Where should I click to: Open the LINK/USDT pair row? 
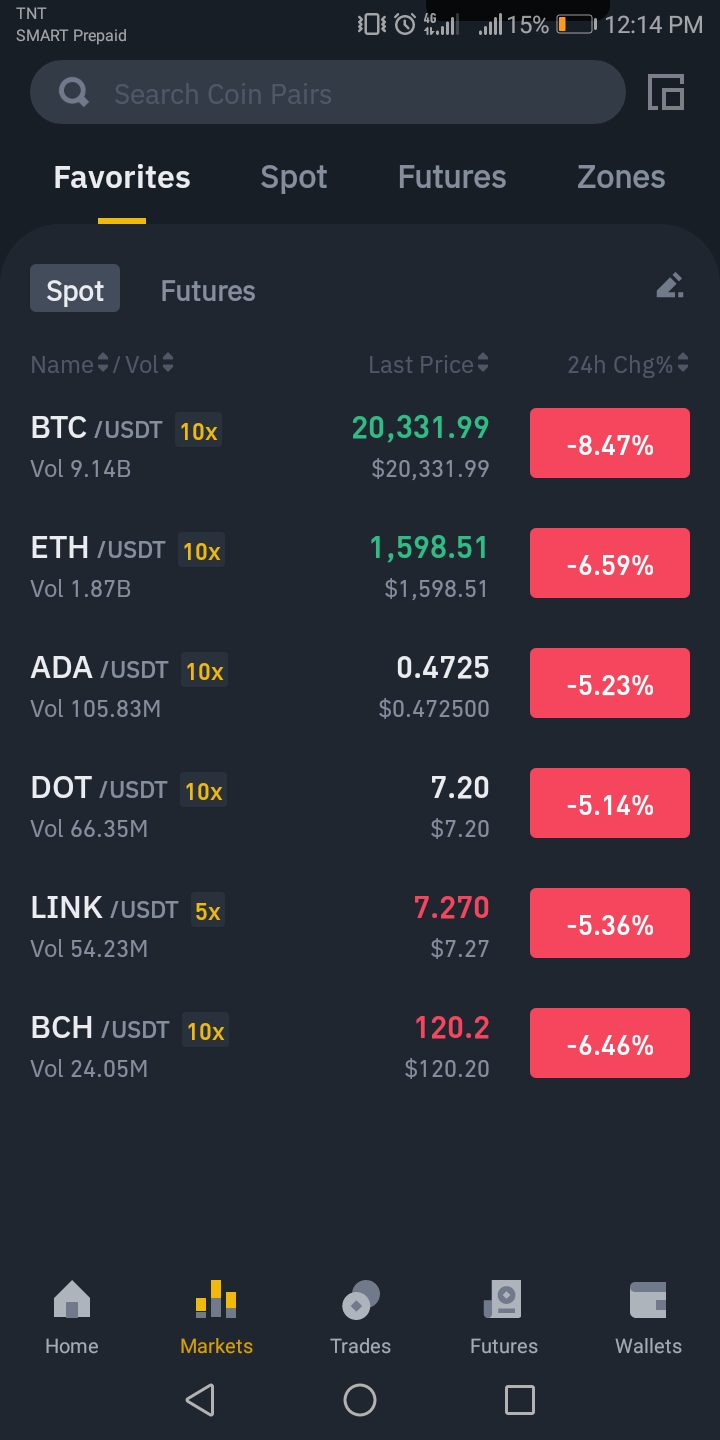coord(360,925)
